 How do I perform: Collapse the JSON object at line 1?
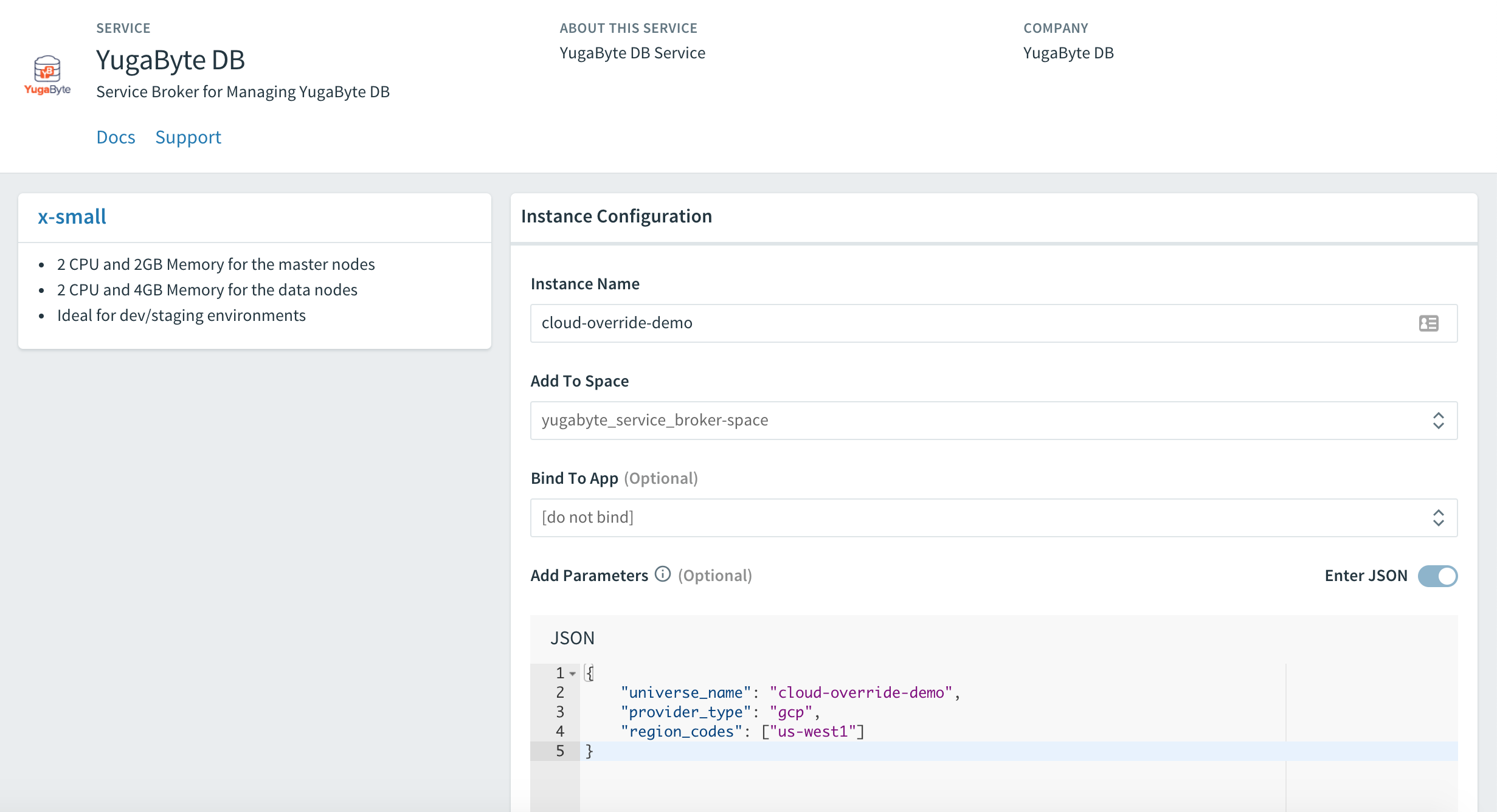tap(572, 673)
